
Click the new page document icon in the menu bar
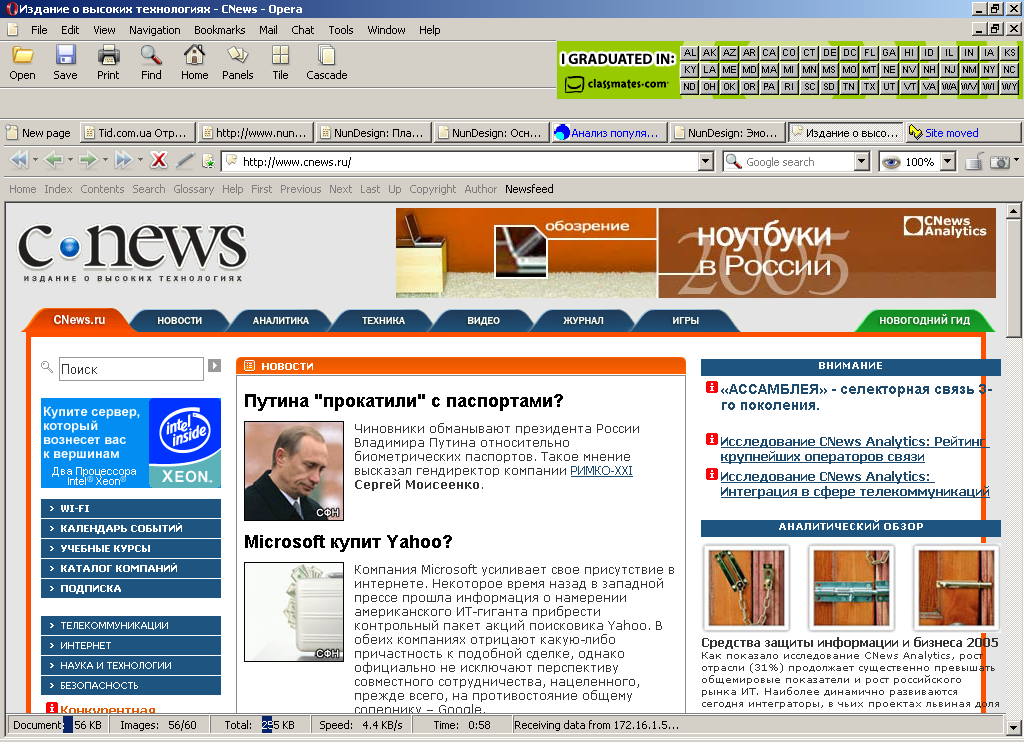pyautogui.click(x=12, y=29)
